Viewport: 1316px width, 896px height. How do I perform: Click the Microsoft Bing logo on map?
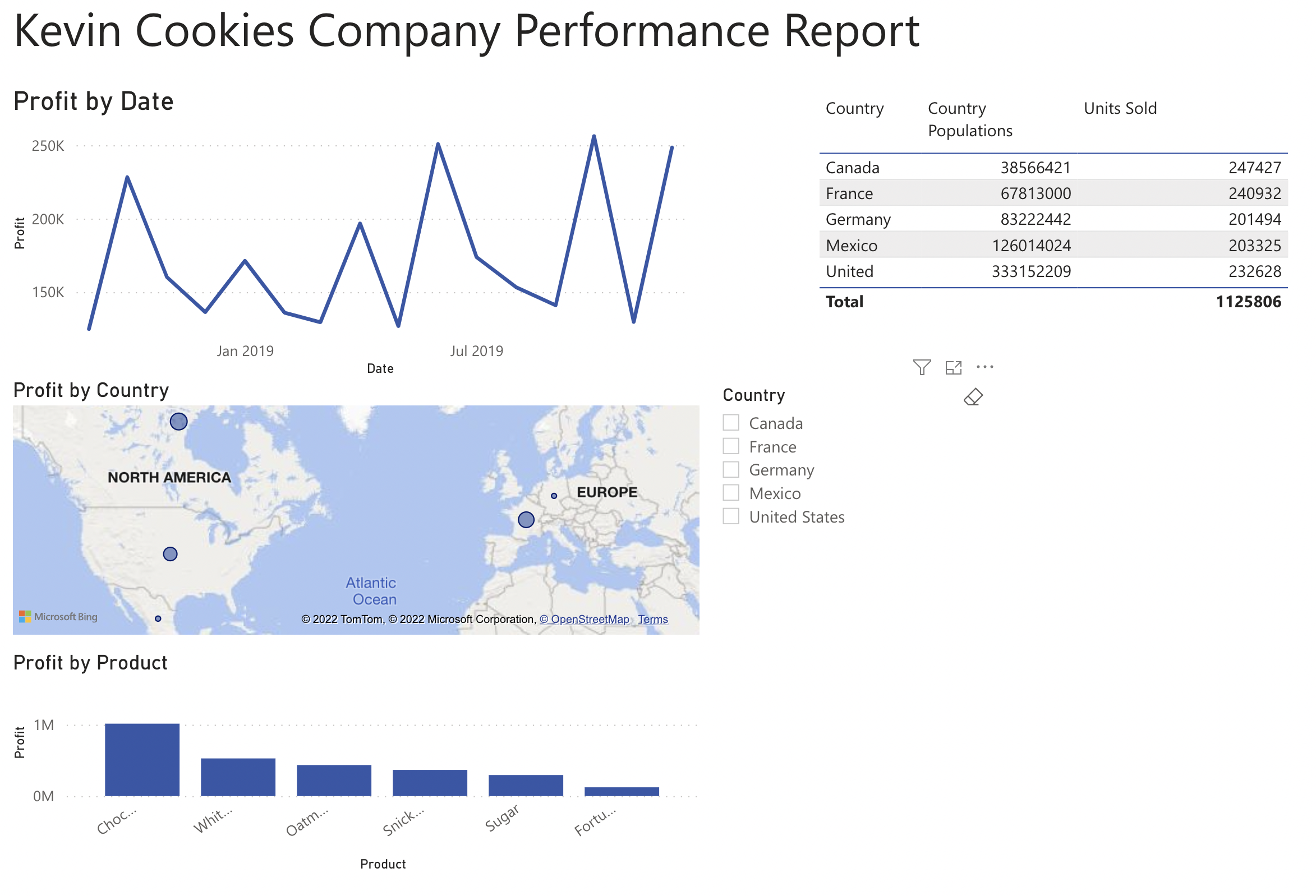pos(58,616)
